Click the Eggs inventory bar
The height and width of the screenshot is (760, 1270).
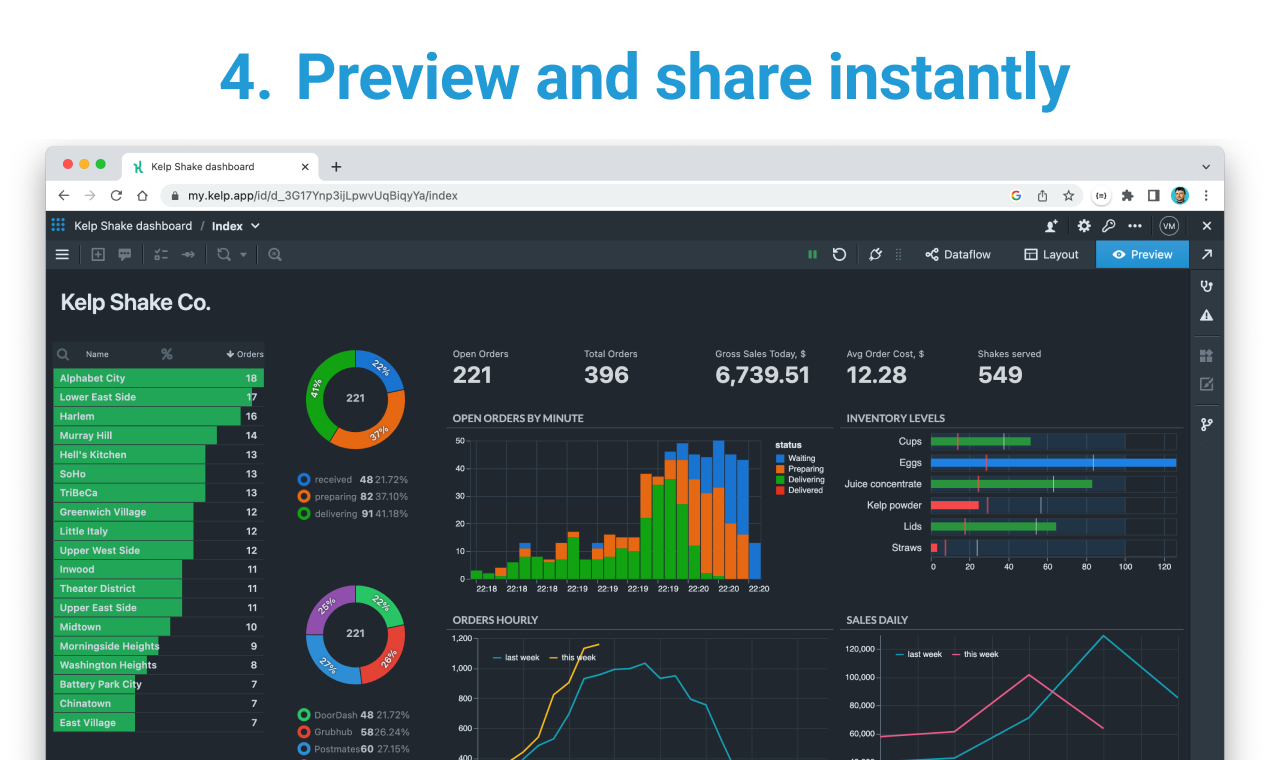coord(1053,463)
